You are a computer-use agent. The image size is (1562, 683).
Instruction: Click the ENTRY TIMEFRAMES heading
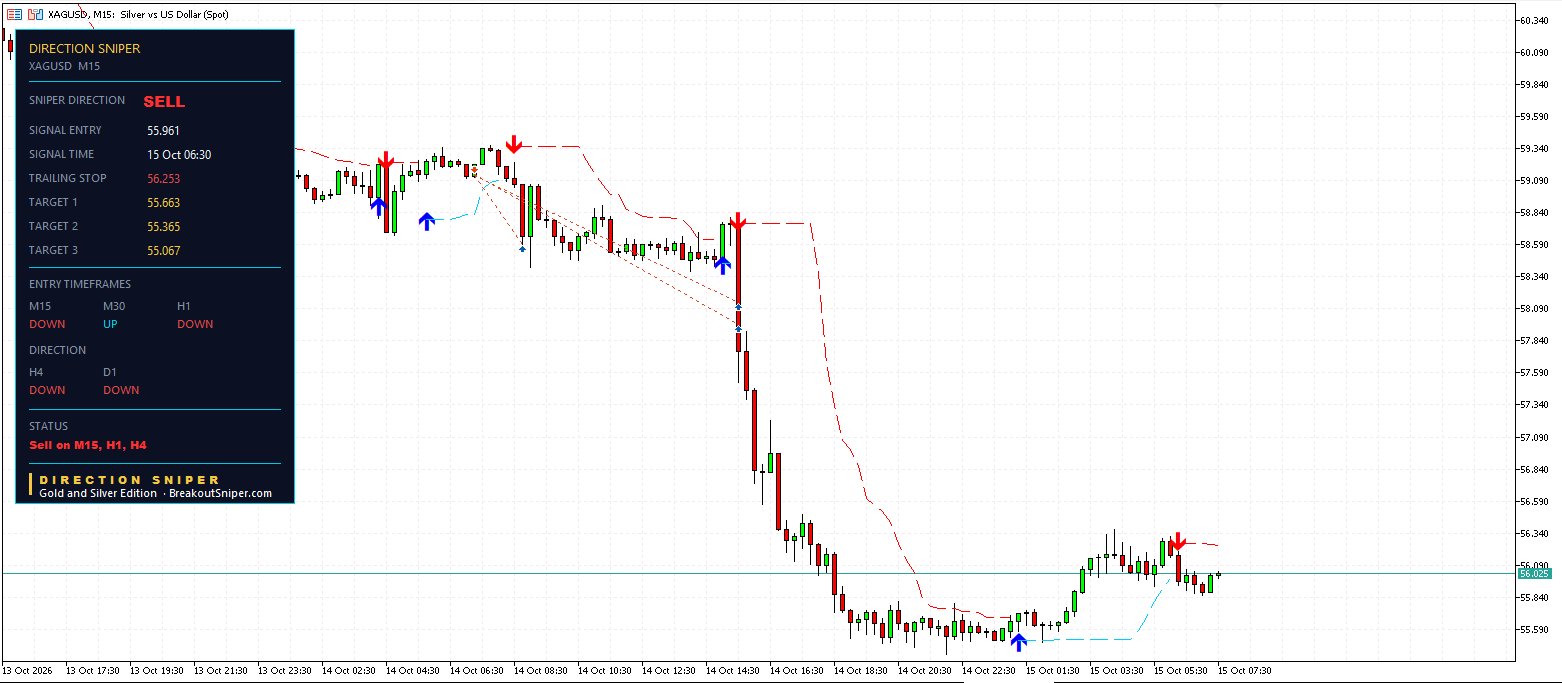click(80, 284)
